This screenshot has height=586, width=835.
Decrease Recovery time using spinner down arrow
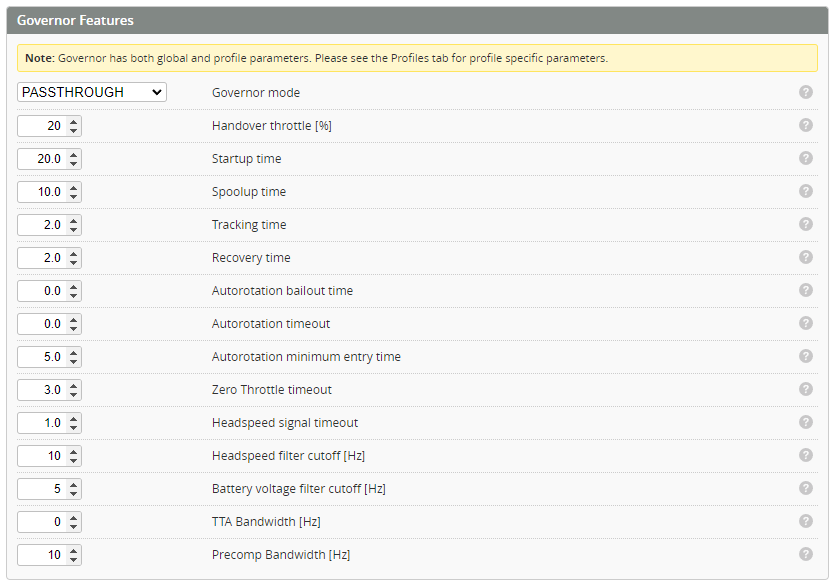74,262
